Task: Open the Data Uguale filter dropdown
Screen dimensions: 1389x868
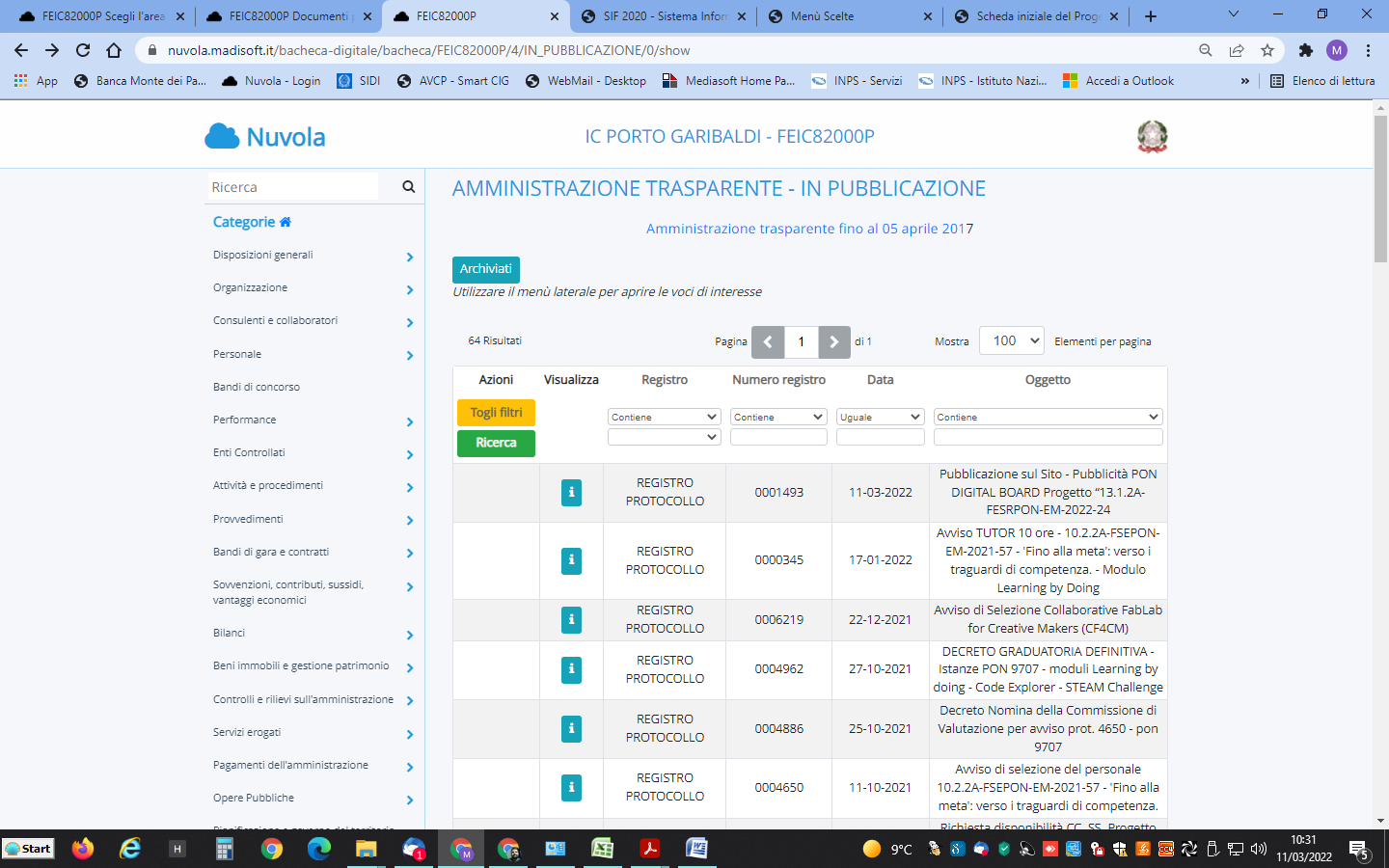Action: [880, 417]
